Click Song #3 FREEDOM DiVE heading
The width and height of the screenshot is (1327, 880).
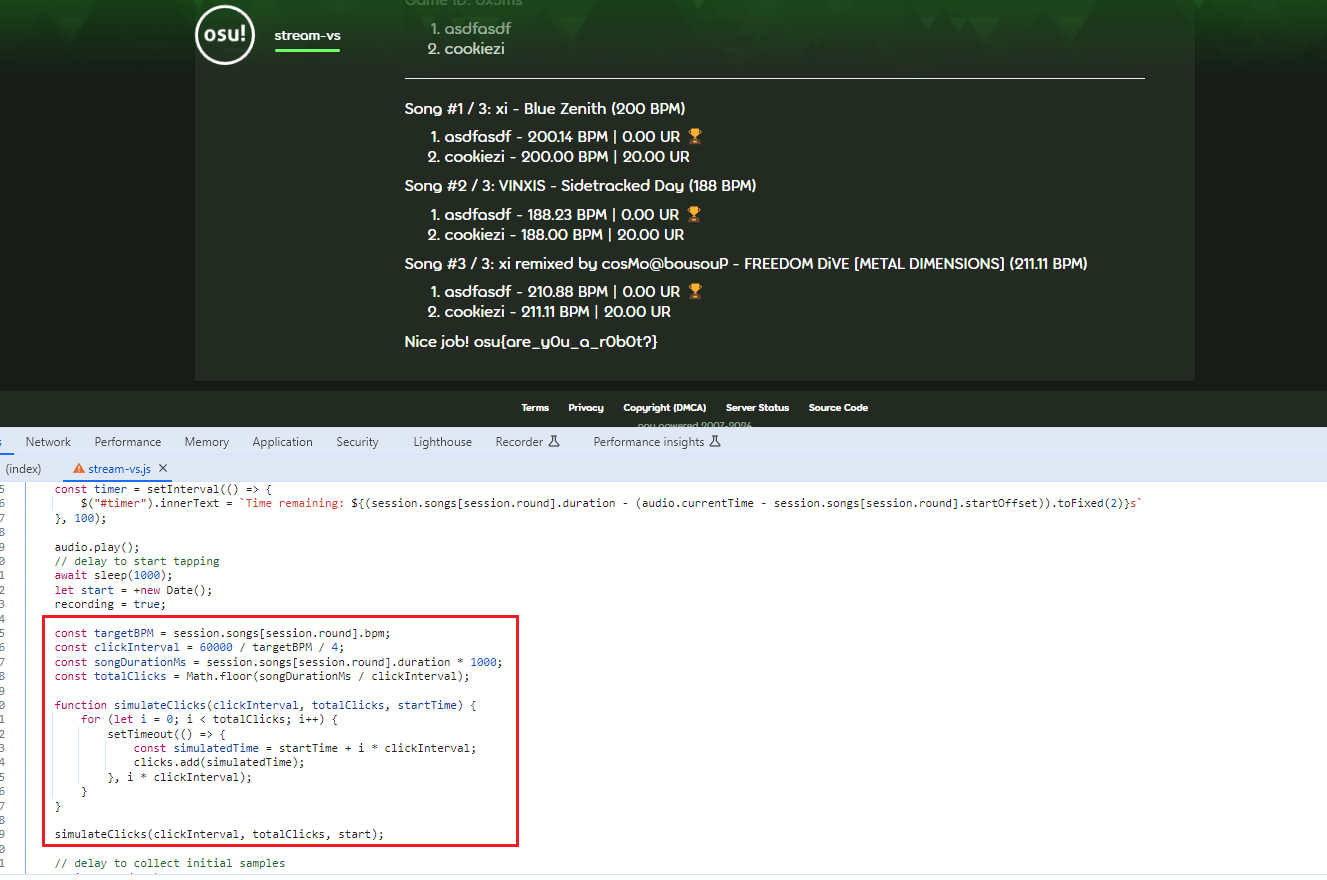click(746, 264)
